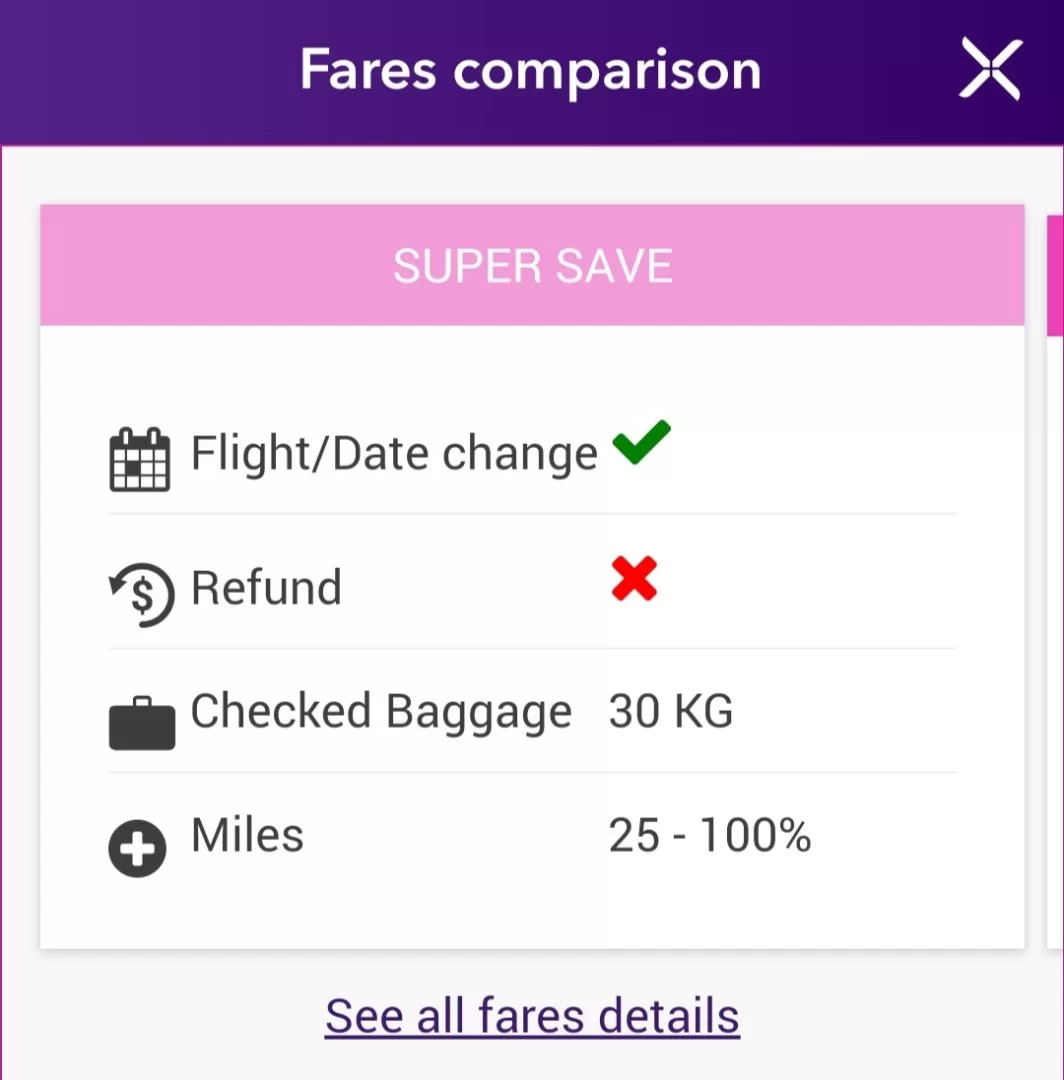
Task: Tap the Miles label
Action: [x=247, y=835]
